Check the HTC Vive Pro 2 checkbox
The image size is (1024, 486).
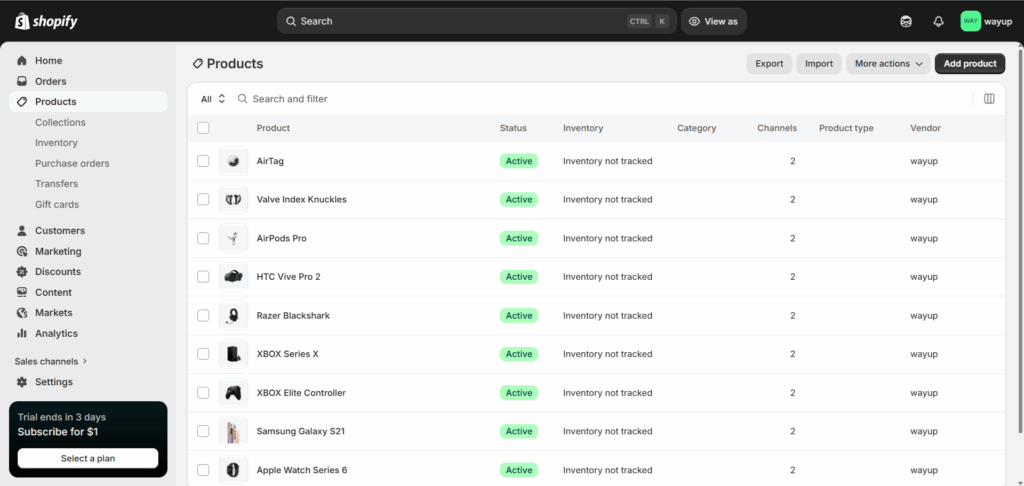203,277
